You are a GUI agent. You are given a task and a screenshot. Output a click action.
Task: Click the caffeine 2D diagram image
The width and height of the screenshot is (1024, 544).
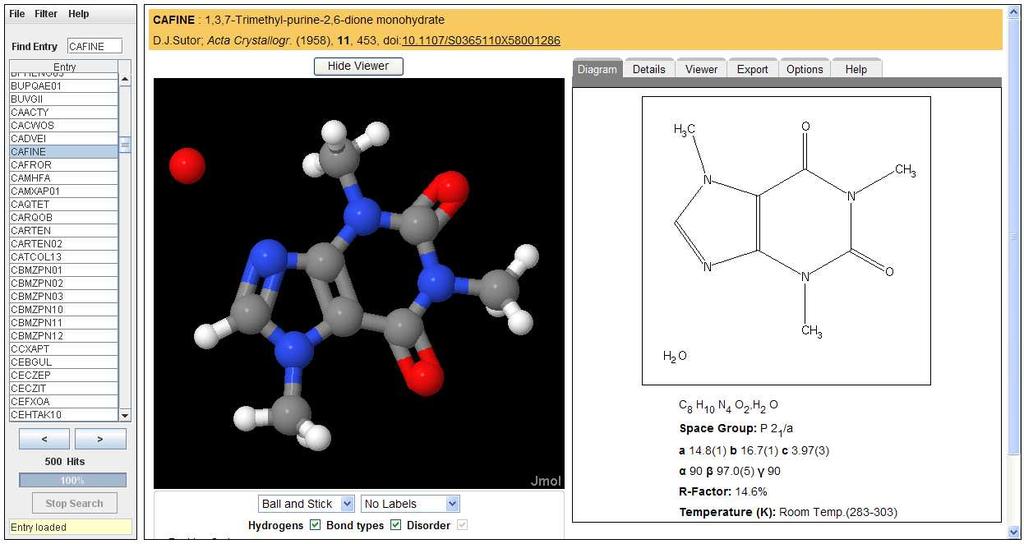(x=786, y=240)
